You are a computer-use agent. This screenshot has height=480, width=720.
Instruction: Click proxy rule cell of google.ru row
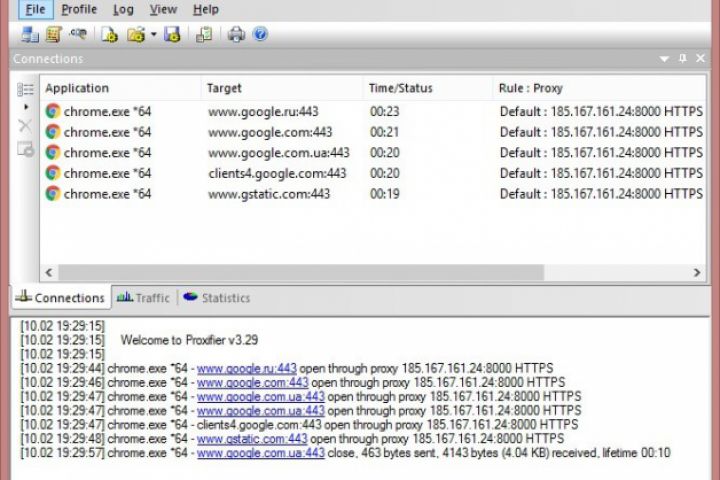pyautogui.click(x=601, y=112)
